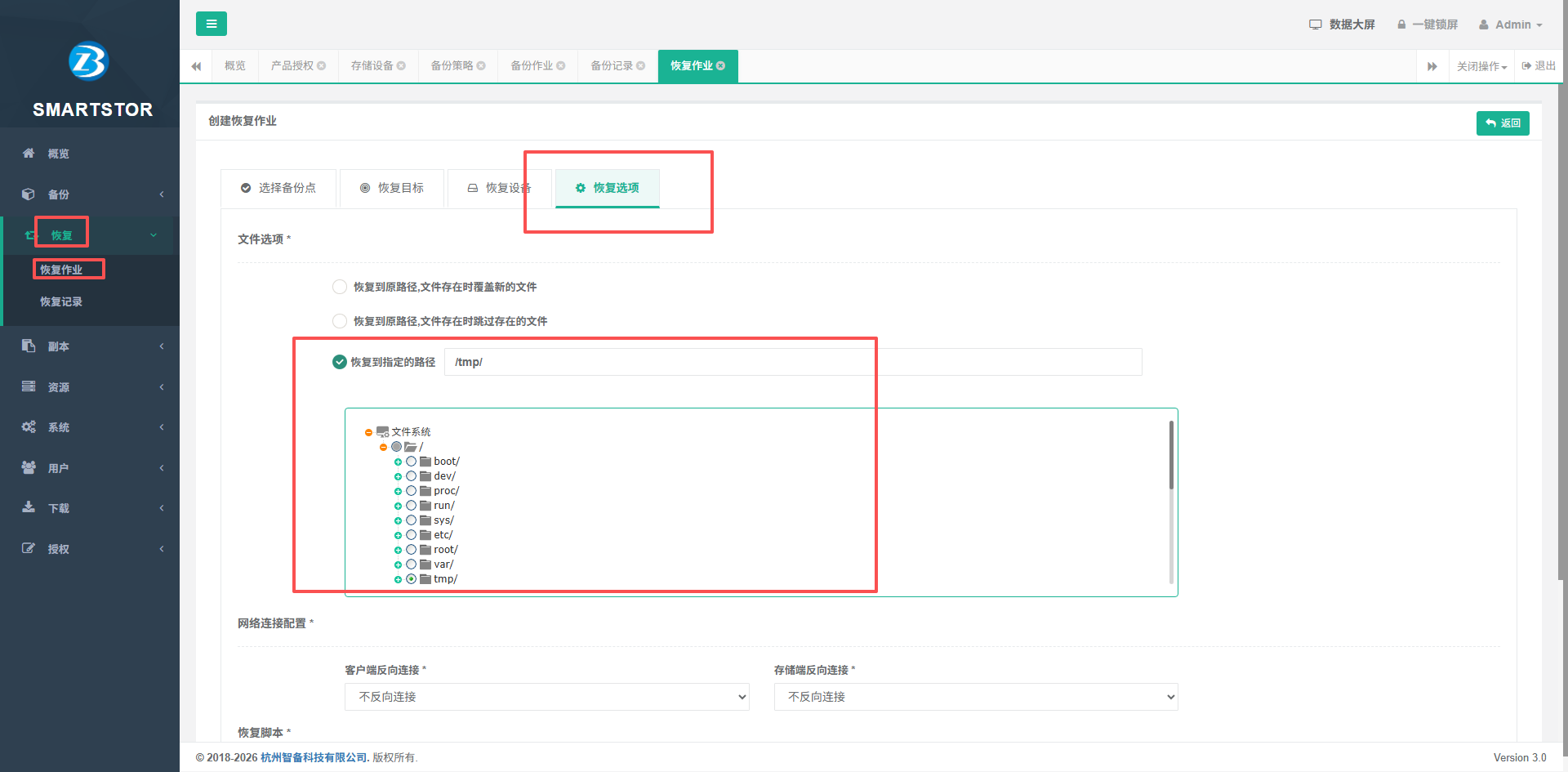Expand the 副本 sidebar menu
The image size is (1568, 772).
[x=90, y=346]
